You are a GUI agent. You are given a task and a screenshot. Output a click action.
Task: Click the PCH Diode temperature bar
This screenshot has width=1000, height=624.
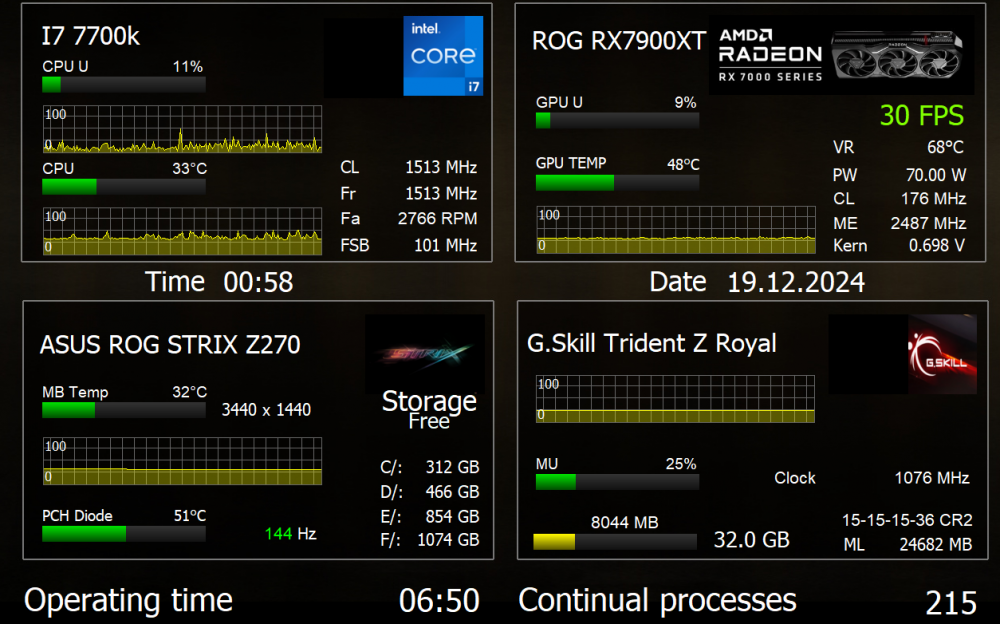point(124,534)
